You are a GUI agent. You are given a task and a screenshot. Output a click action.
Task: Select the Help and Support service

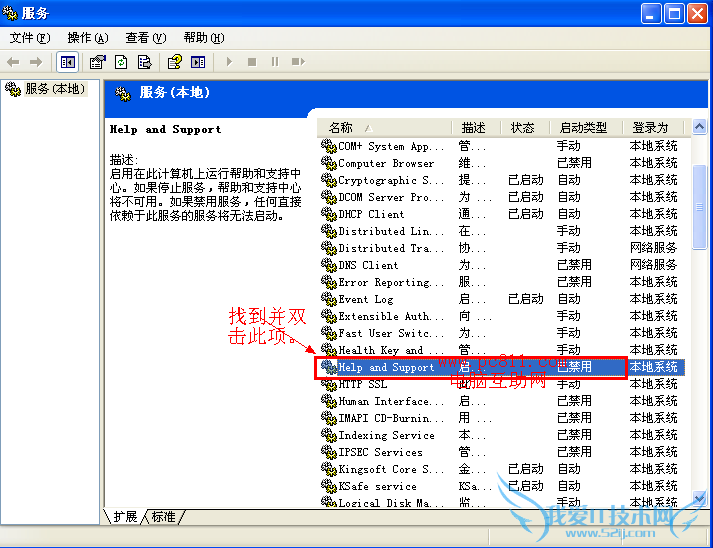tap(386, 367)
